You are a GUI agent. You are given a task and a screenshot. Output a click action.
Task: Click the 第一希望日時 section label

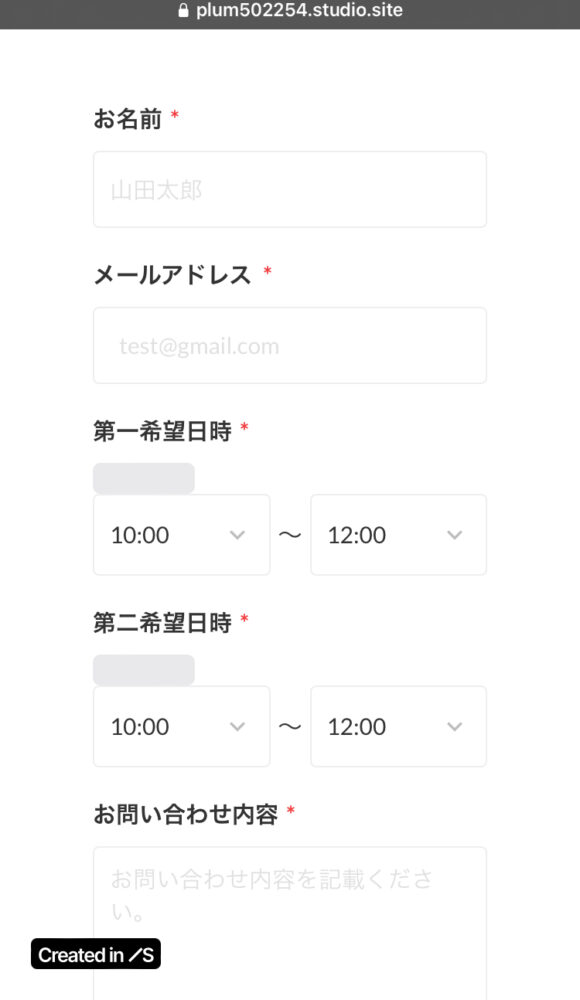[162, 432]
